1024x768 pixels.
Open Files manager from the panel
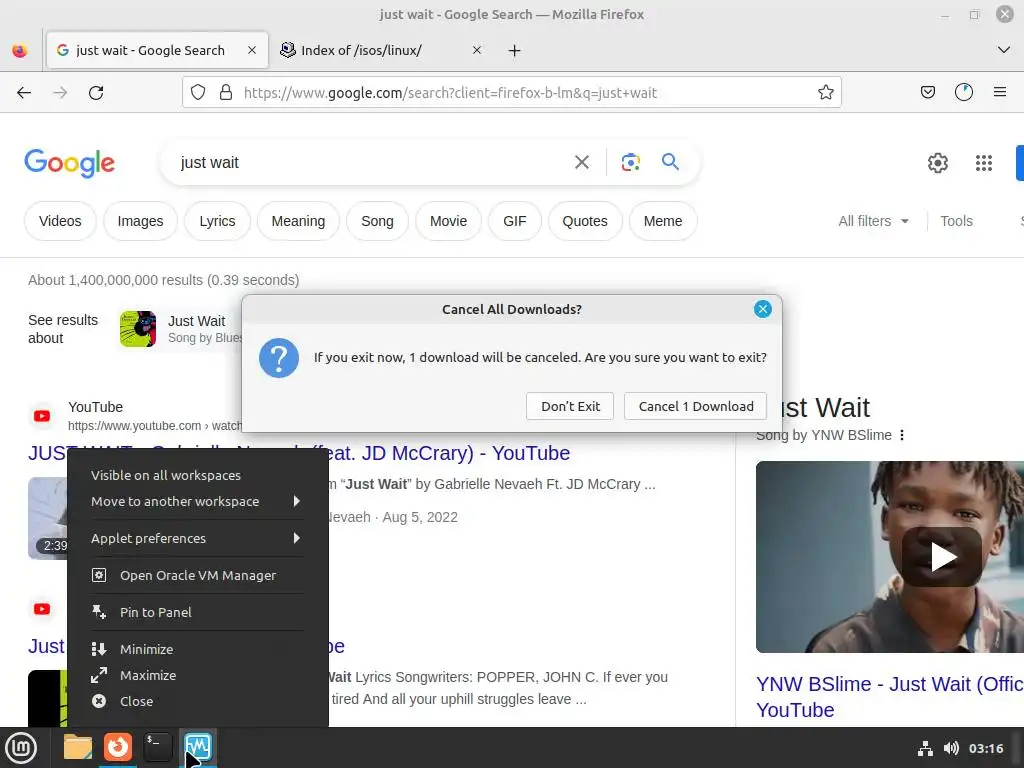78,747
